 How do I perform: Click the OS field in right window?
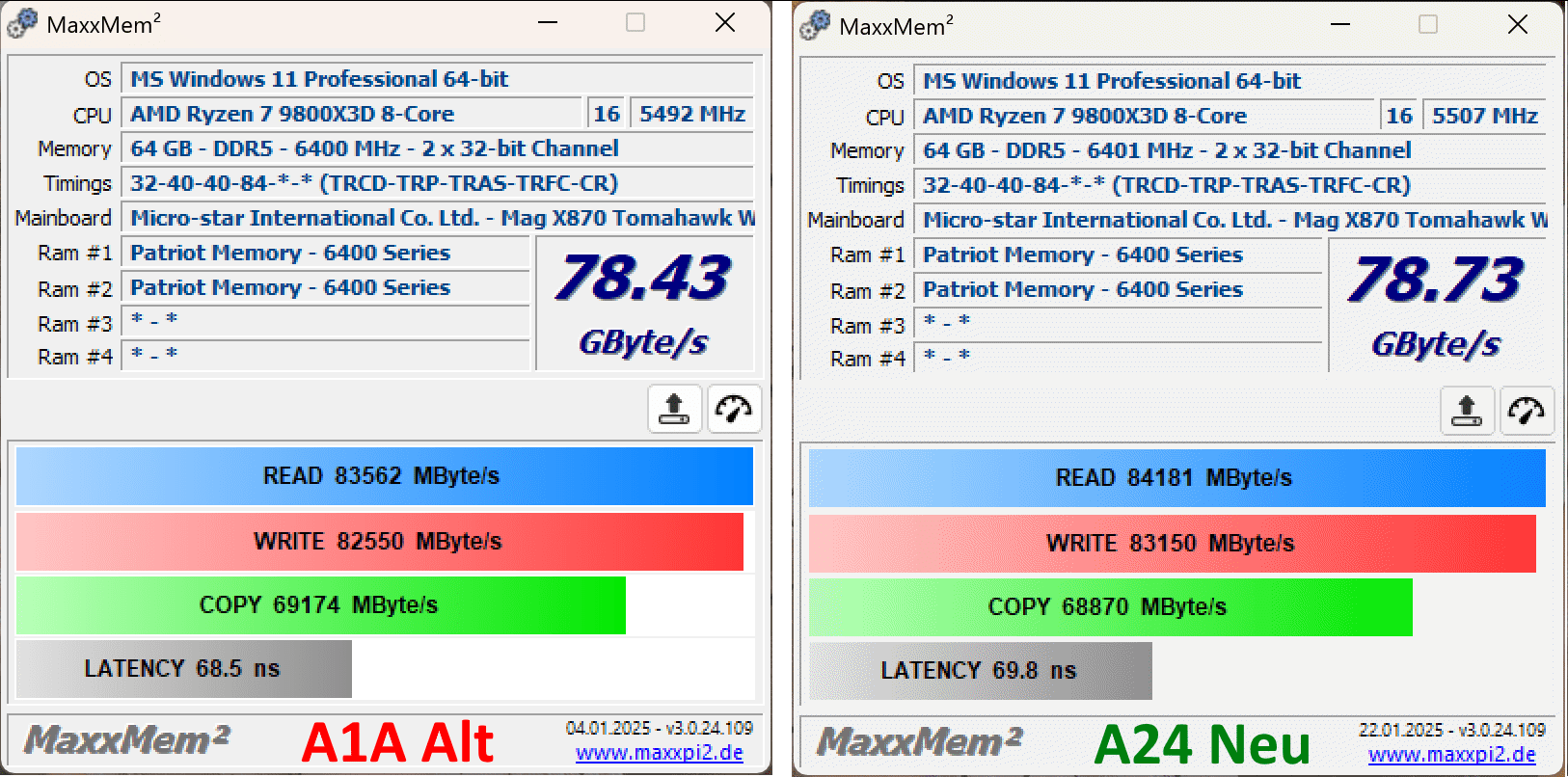[x=1230, y=81]
